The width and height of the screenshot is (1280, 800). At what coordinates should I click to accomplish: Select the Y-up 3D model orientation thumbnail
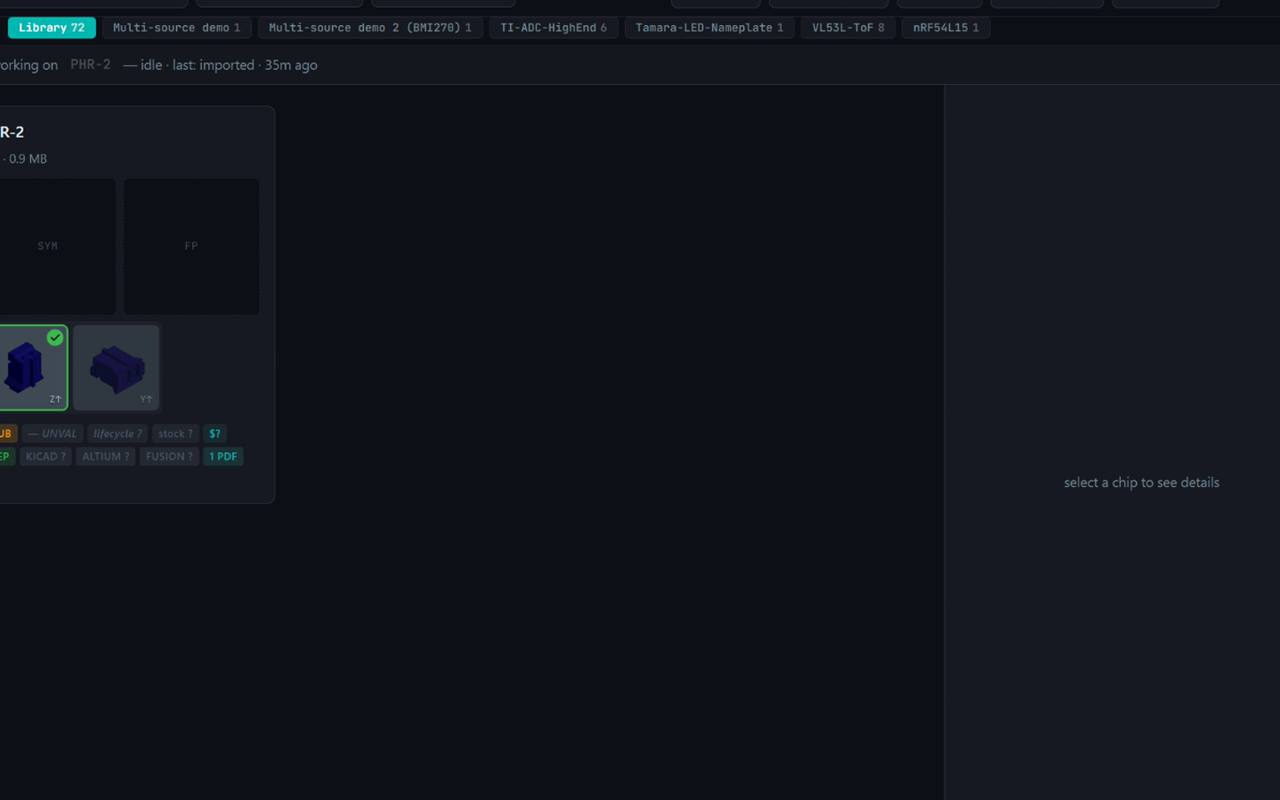pos(116,368)
